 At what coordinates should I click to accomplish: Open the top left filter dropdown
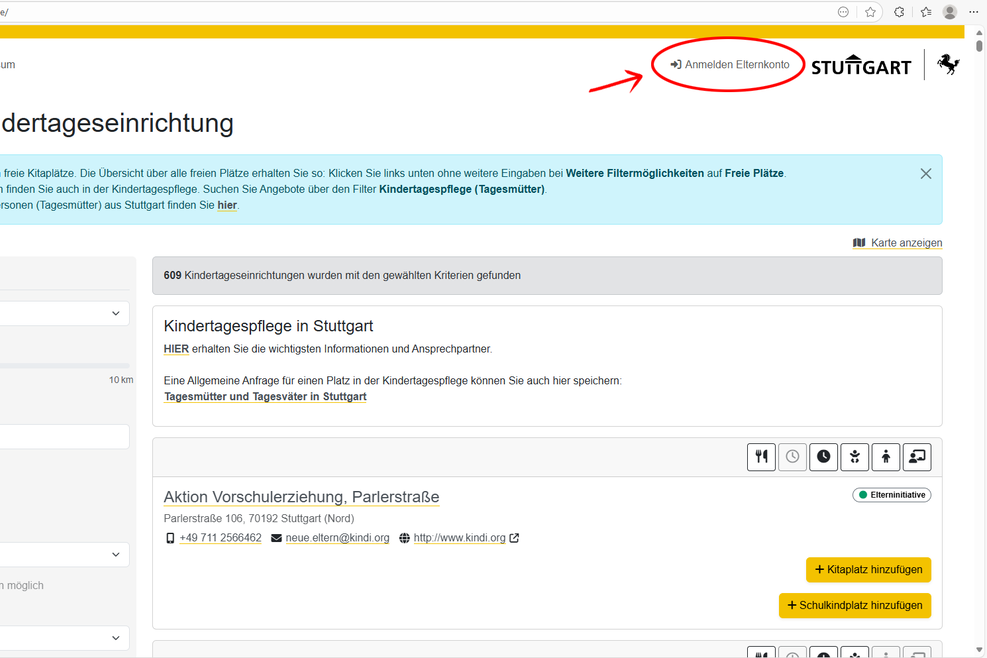point(64,313)
